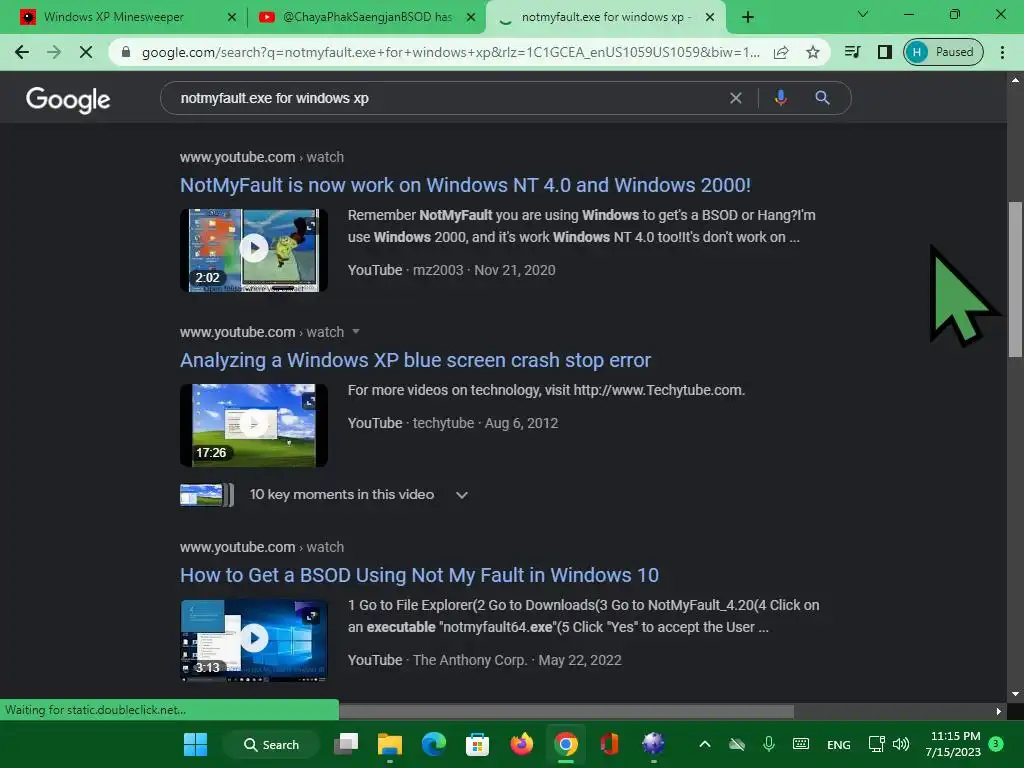Play the 2:02 NotMyFault video thumbnail
Viewport: 1024px width, 768px height.
click(x=253, y=250)
